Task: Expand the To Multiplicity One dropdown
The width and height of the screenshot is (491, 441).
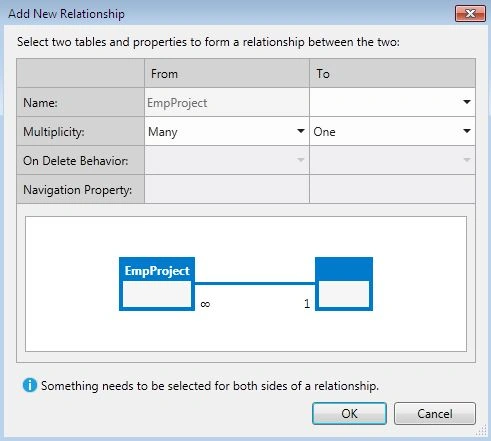Action: (392, 131)
